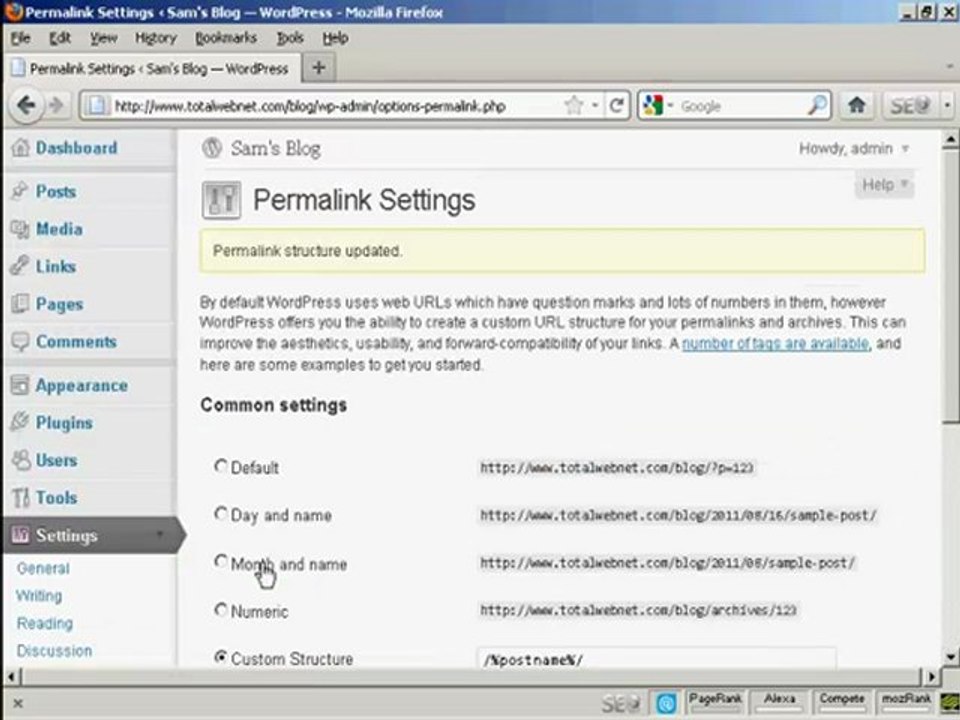This screenshot has height=720, width=960.
Task: Open the Bookmarks menu
Action: [226, 38]
